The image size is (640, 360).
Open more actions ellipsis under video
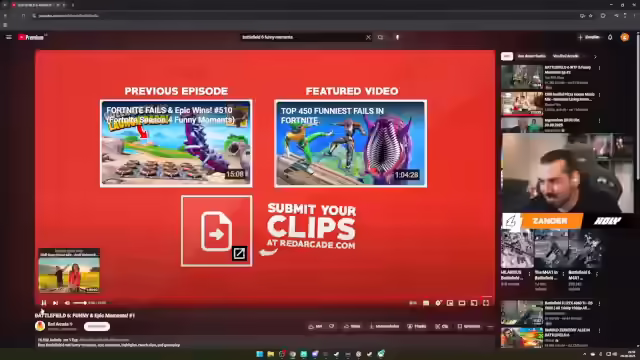(x=490, y=326)
